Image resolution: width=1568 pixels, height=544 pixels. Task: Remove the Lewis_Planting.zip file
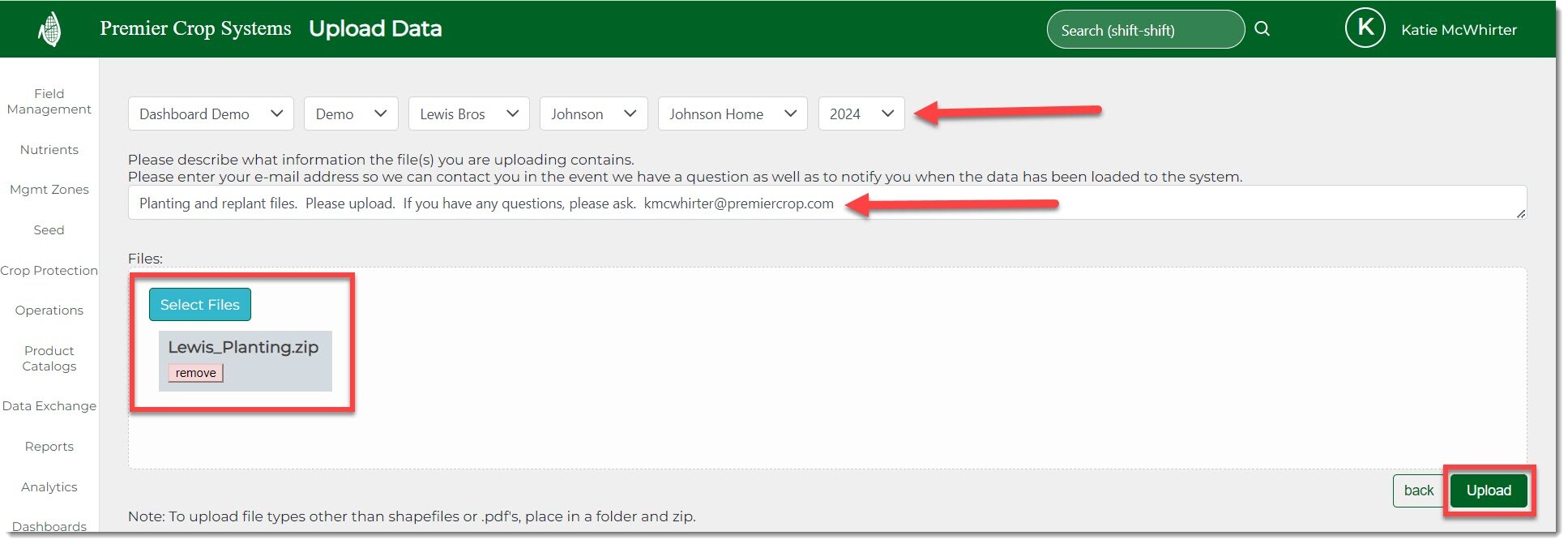195,373
